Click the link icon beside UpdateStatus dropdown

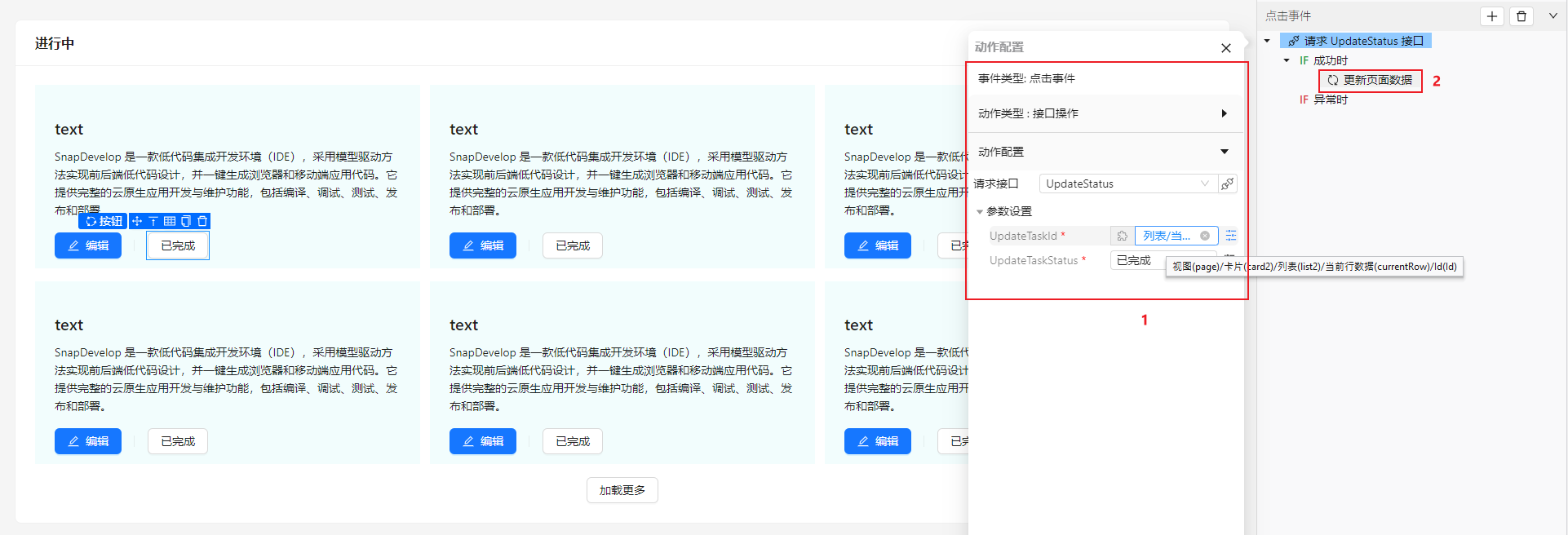coord(1227,184)
